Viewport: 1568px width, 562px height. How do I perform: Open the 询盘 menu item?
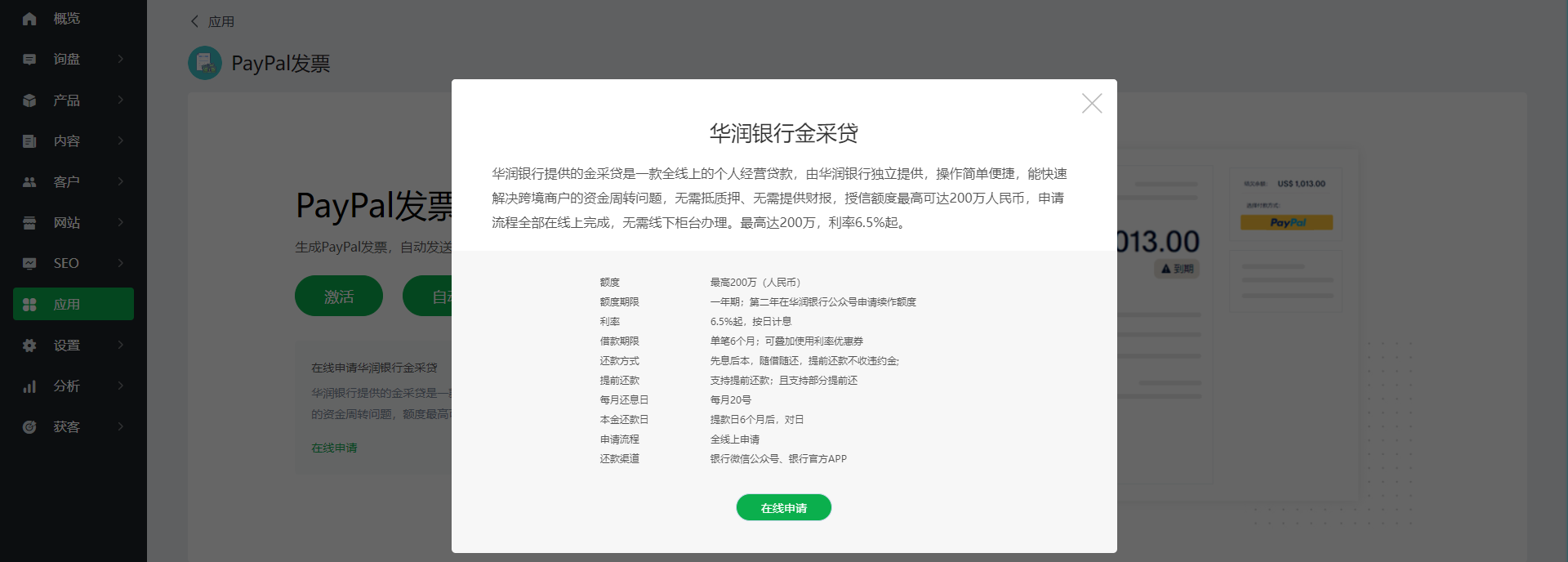point(73,59)
